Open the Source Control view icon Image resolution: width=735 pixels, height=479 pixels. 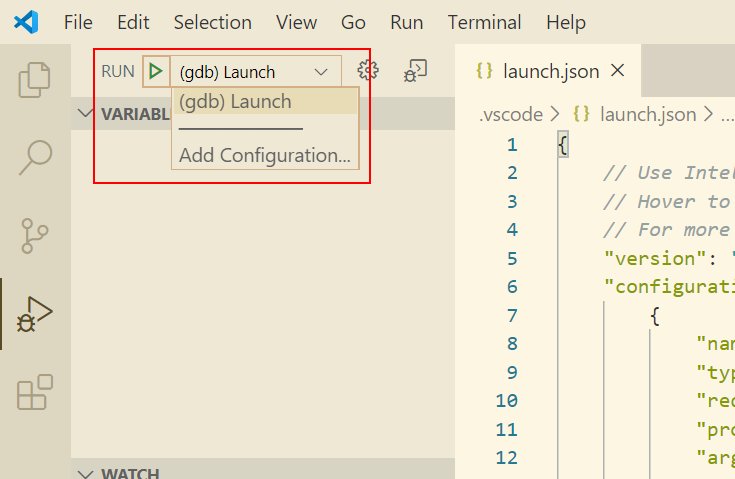pos(35,235)
